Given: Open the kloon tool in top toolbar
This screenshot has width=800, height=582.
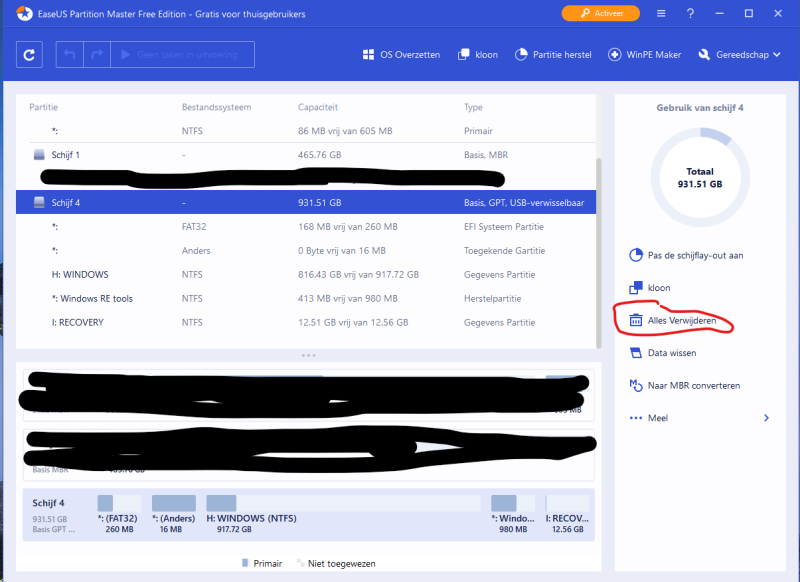Looking at the screenshot, I should (478, 55).
